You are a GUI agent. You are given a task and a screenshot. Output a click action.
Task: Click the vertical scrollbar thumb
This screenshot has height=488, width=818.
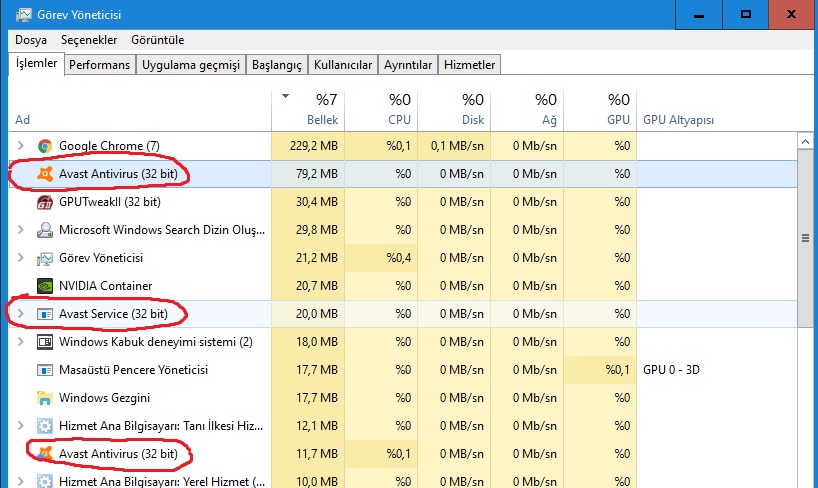pyautogui.click(x=805, y=238)
